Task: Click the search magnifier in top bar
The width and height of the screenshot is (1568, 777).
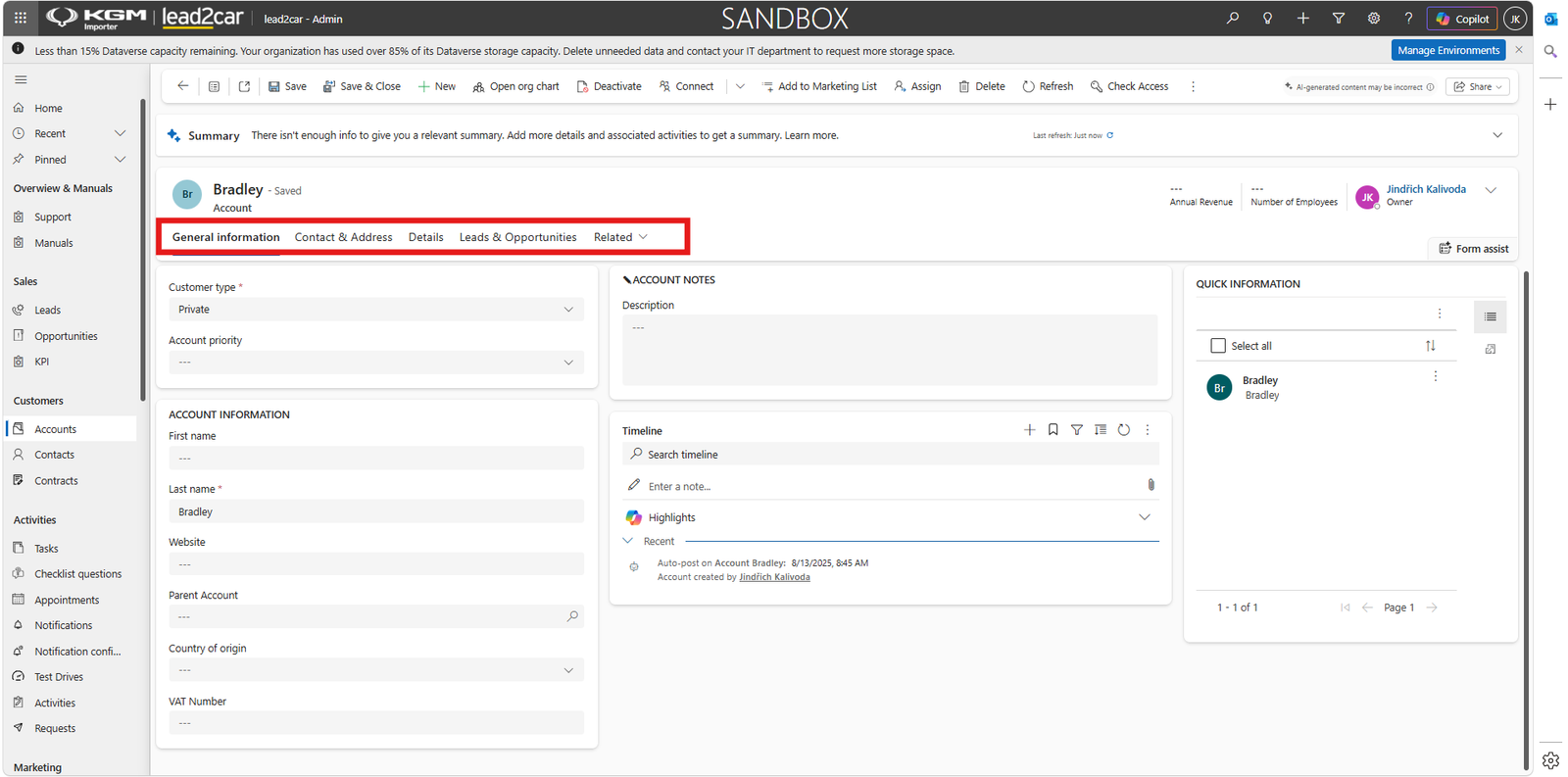Action: [1233, 18]
